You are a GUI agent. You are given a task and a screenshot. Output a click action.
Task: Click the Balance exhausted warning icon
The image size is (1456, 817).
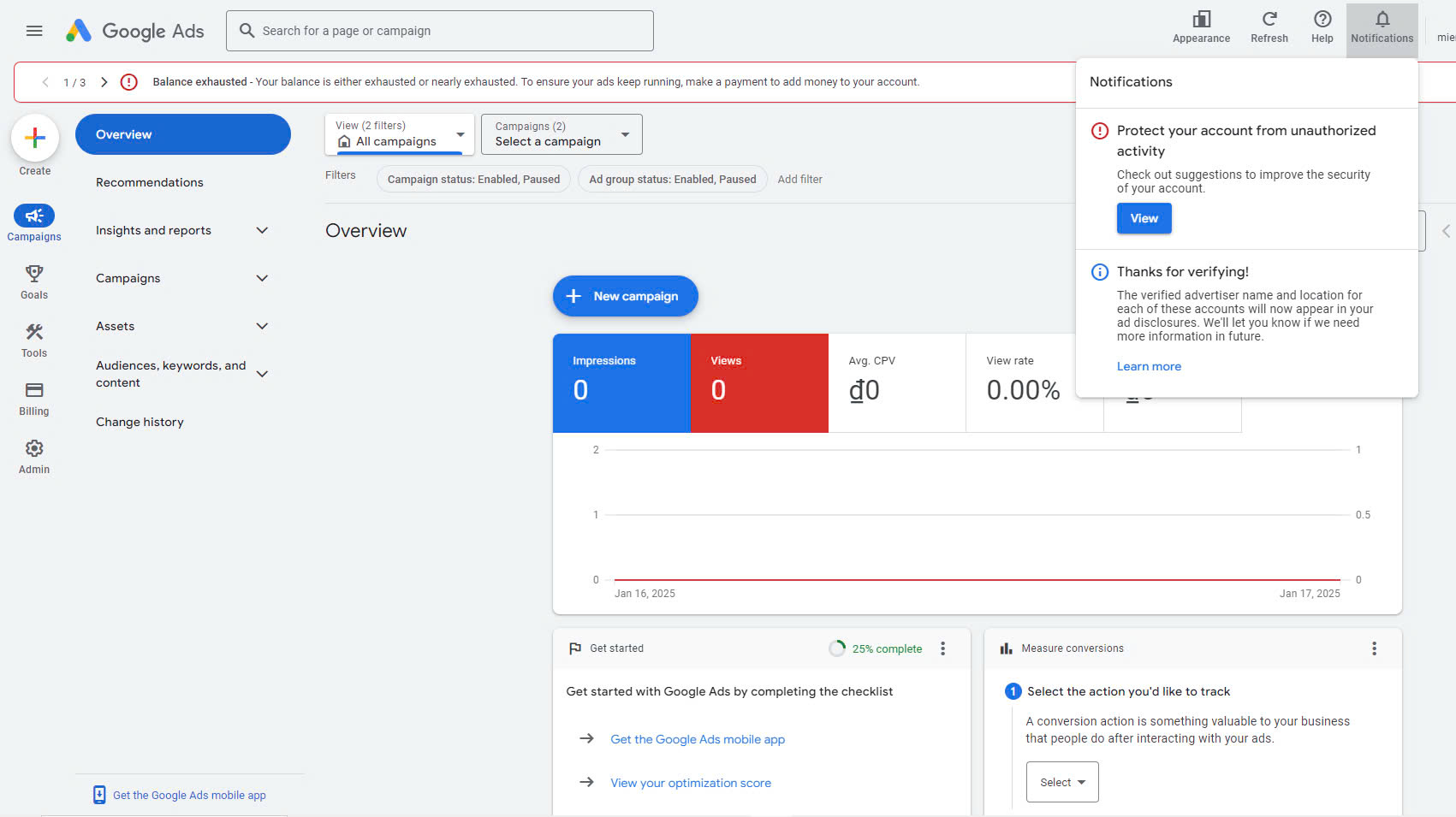(128, 82)
